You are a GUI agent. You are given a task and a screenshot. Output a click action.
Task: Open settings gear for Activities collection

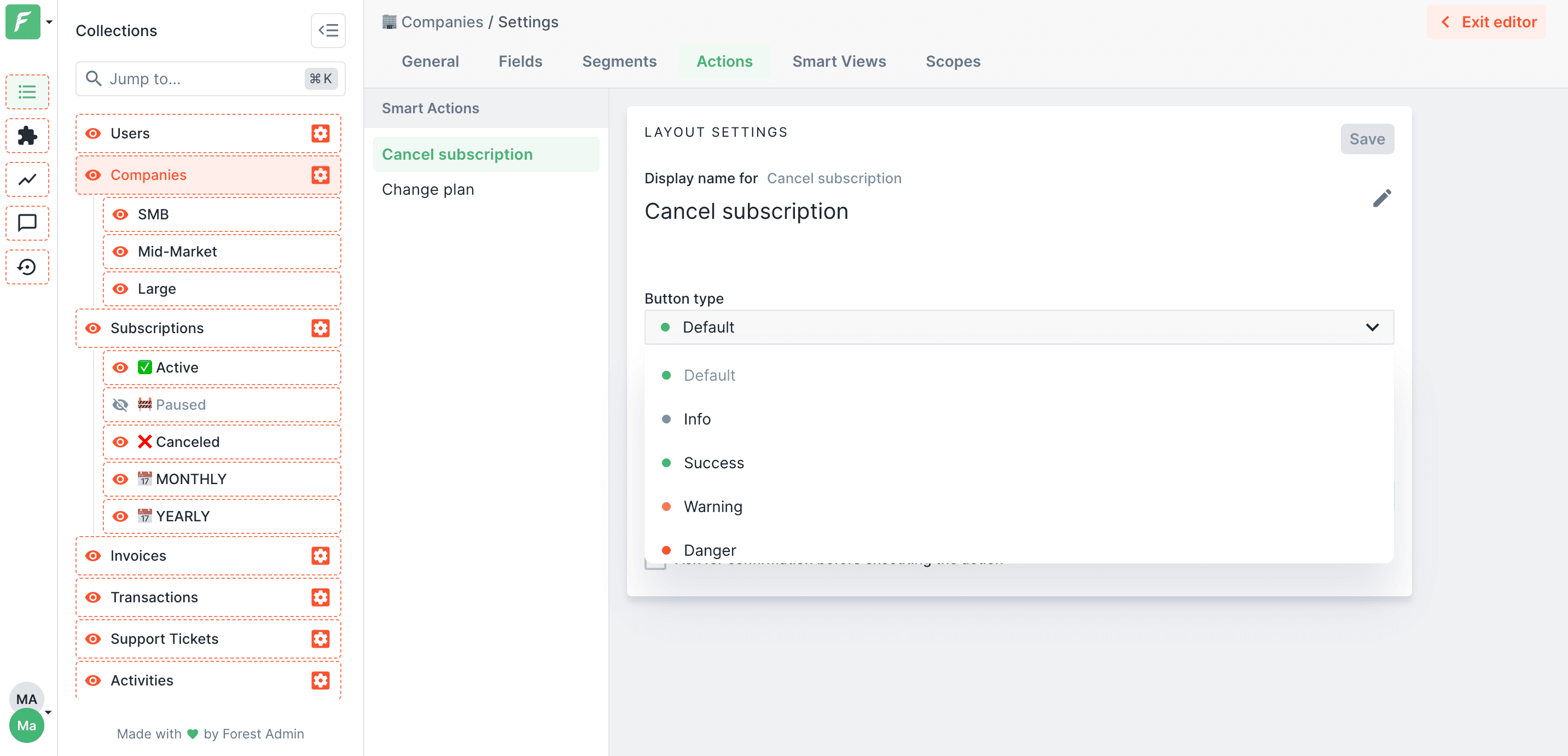[320, 681]
